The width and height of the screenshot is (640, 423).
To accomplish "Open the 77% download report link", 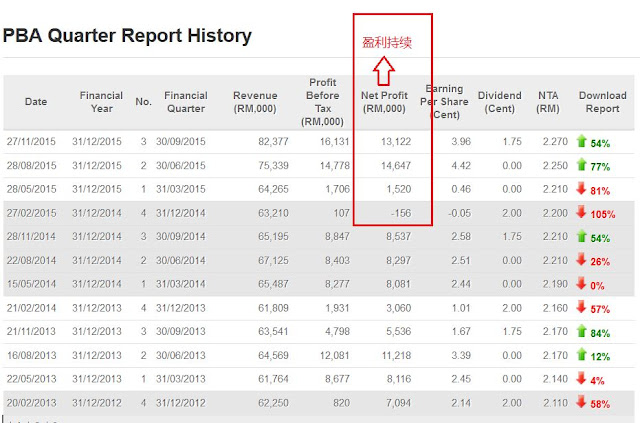I will click(x=600, y=167).
